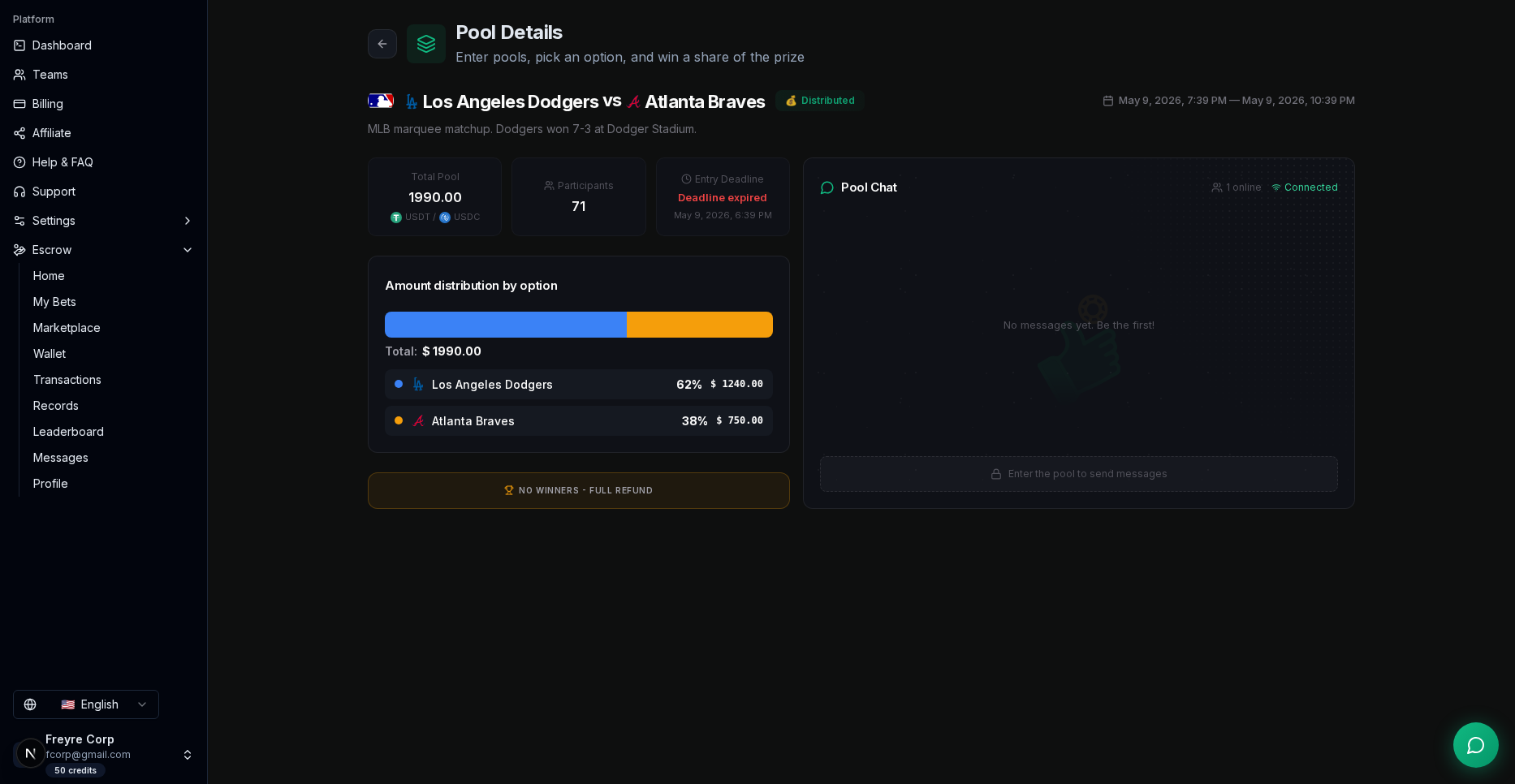This screenshot has width=1515, height=784.
Task: Click the Escrow handshake icon
Action: click(x=19, y=250)
